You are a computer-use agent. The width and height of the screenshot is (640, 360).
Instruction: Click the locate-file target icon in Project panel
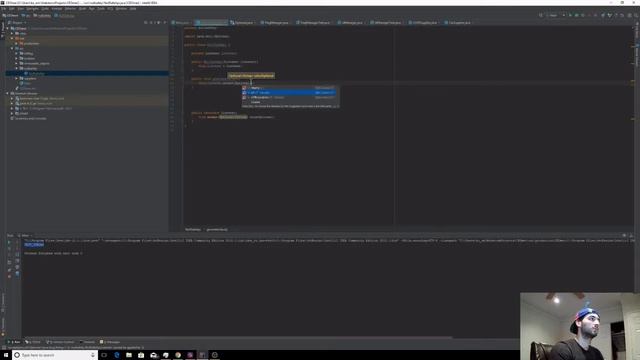[x=146, y=22]
